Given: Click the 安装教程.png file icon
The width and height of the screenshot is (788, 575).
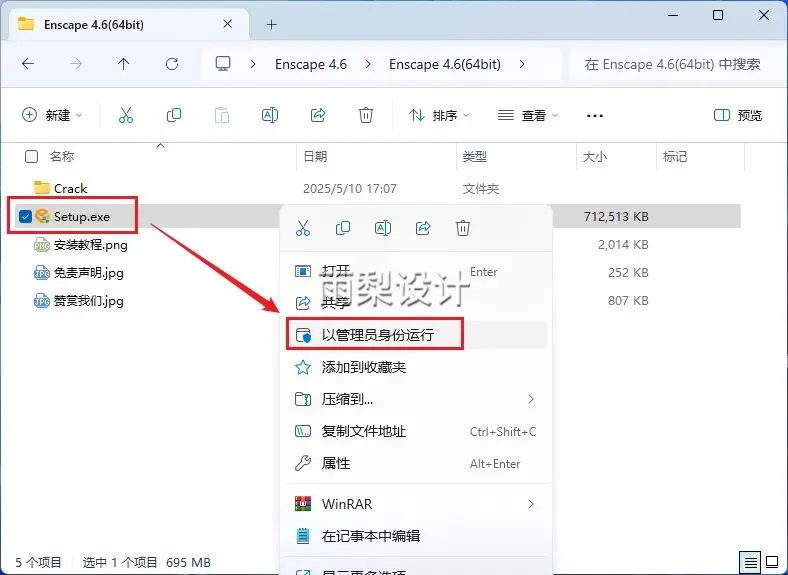Looking at the screenshot, I should 42,245.
